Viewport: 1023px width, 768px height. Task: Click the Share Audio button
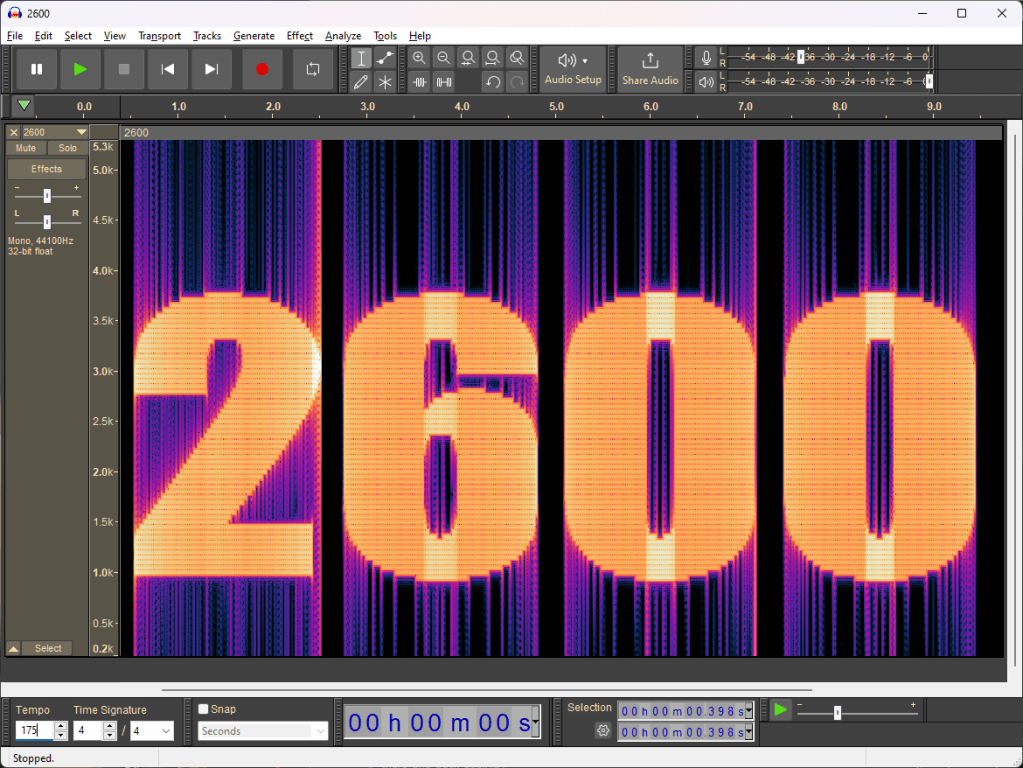[650, 70]
